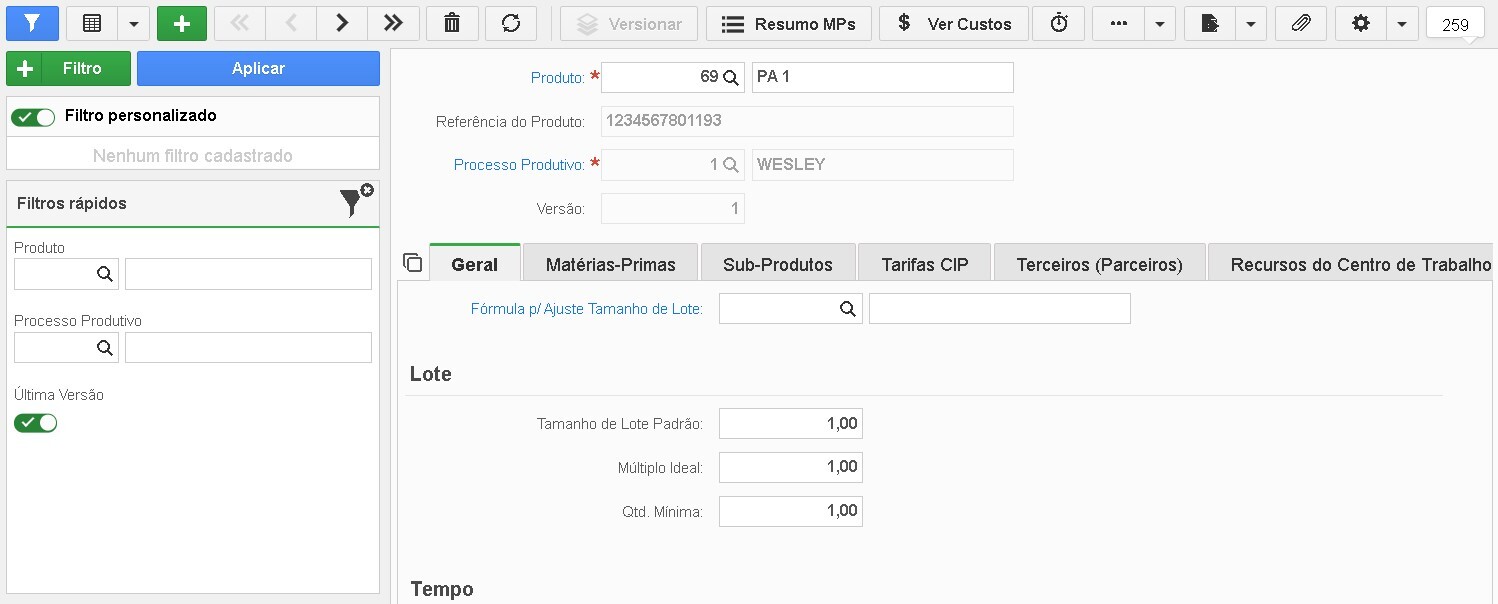Open dropdown next to ellipsis button
Viewport: 1498px width, 604px height.
[1160, 23]
